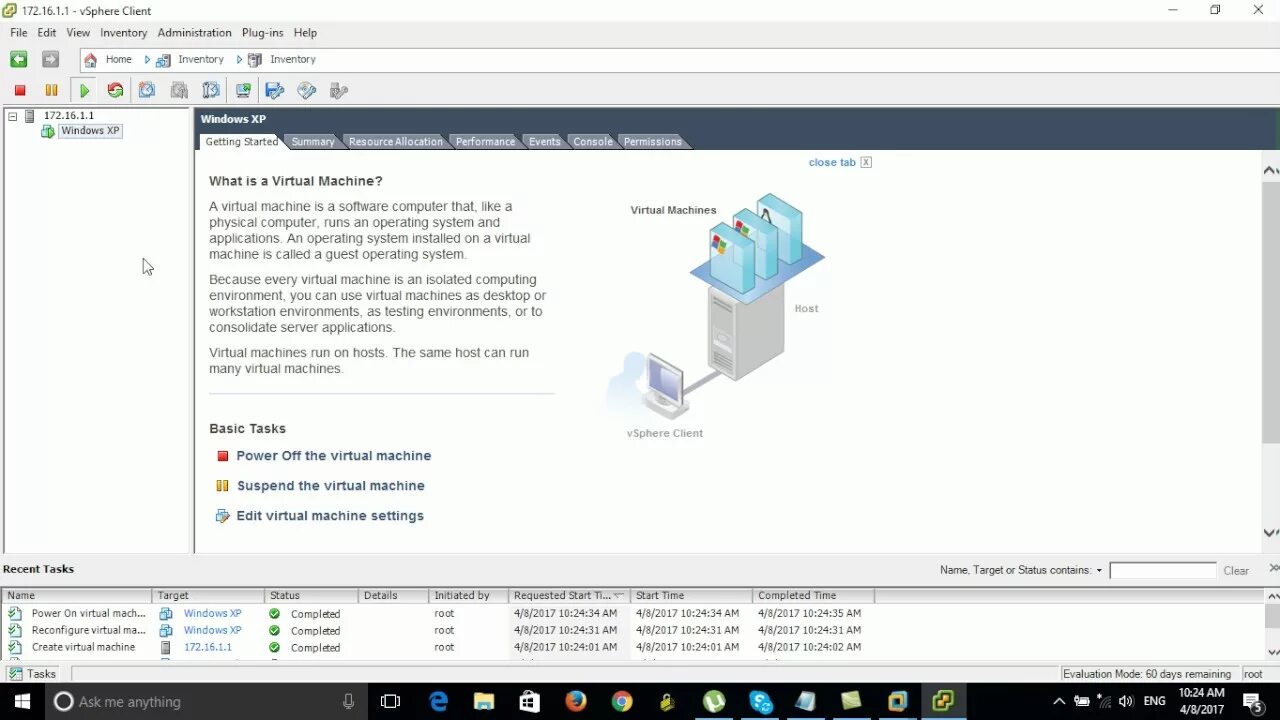Click Power Off the virtual machine link
Viewport: 1280px width, 720px height.
click(x=333, y=456)
